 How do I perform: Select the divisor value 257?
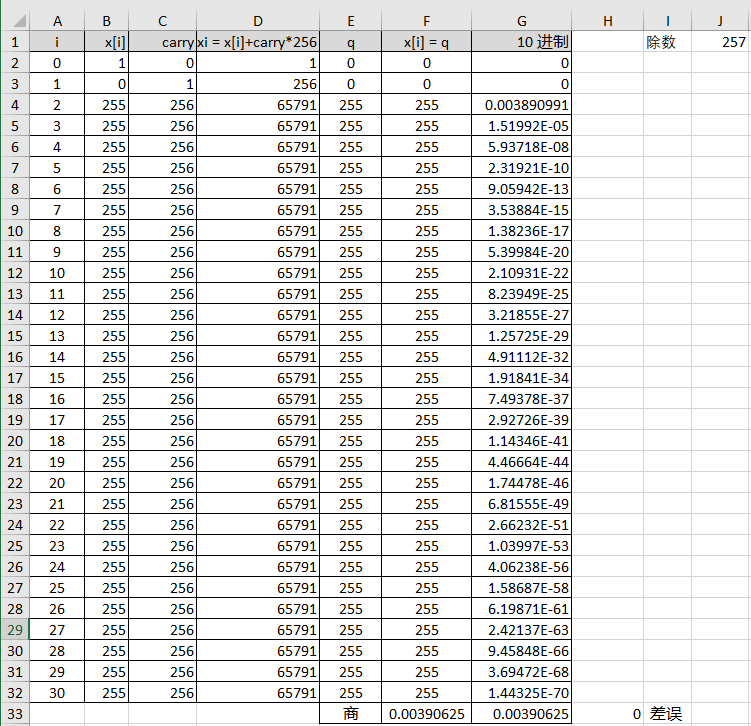pyautogui.click(x=720, y=42)
